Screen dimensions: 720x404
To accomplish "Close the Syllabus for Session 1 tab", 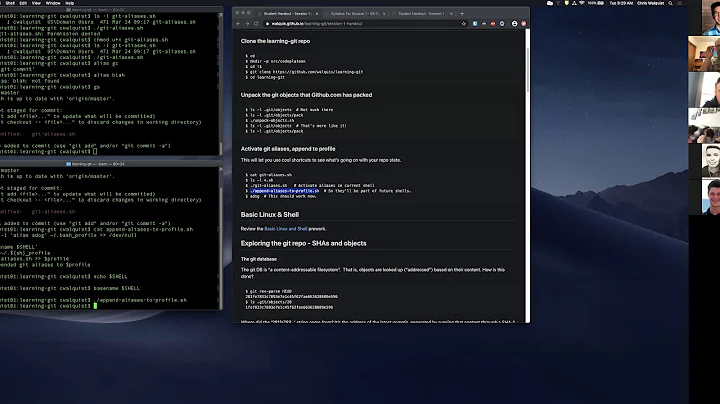I will click(384, 14).
